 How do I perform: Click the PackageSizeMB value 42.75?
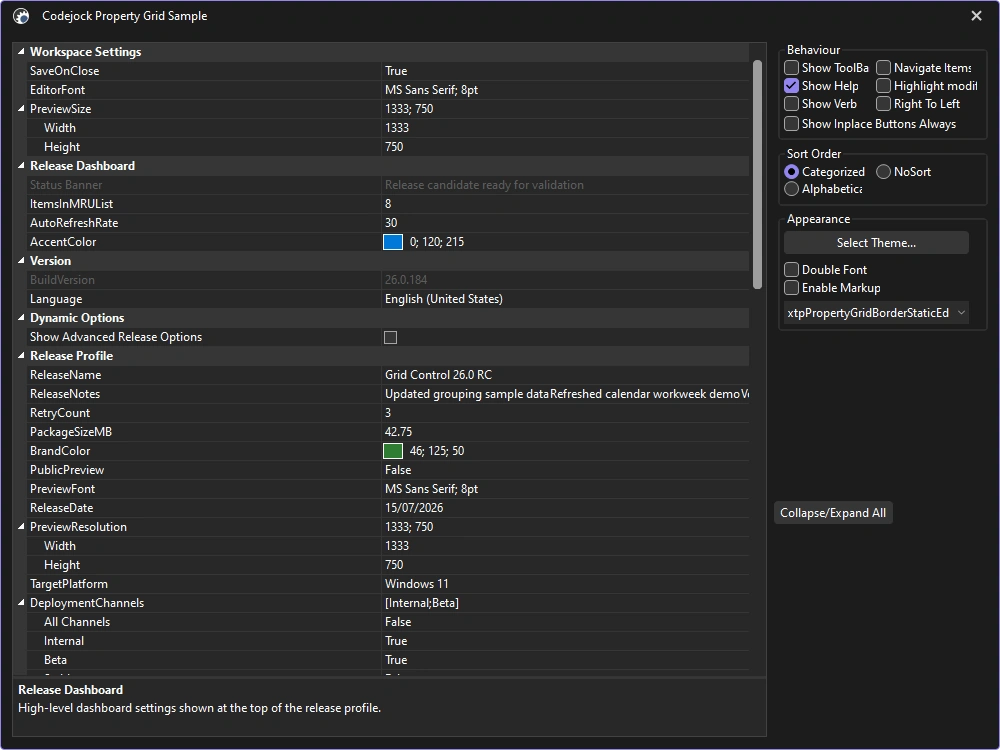399,432
